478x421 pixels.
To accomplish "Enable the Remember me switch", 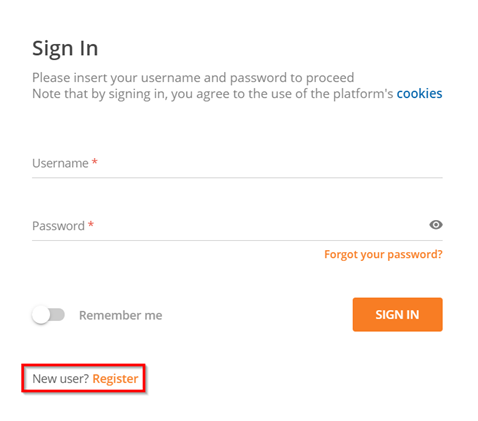I will click(x=48, y=315).
